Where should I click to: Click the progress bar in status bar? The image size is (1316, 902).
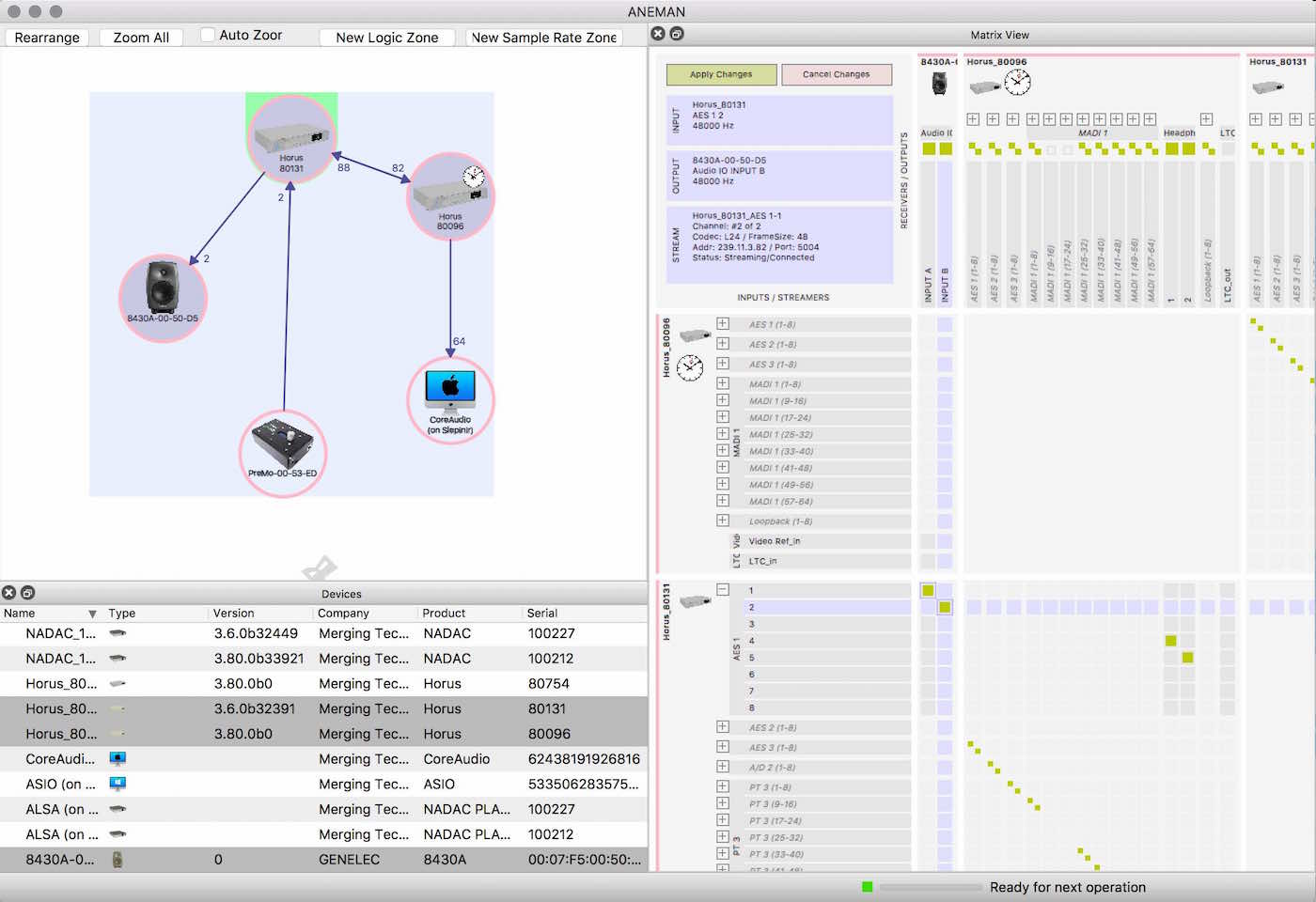coord(930,887)
